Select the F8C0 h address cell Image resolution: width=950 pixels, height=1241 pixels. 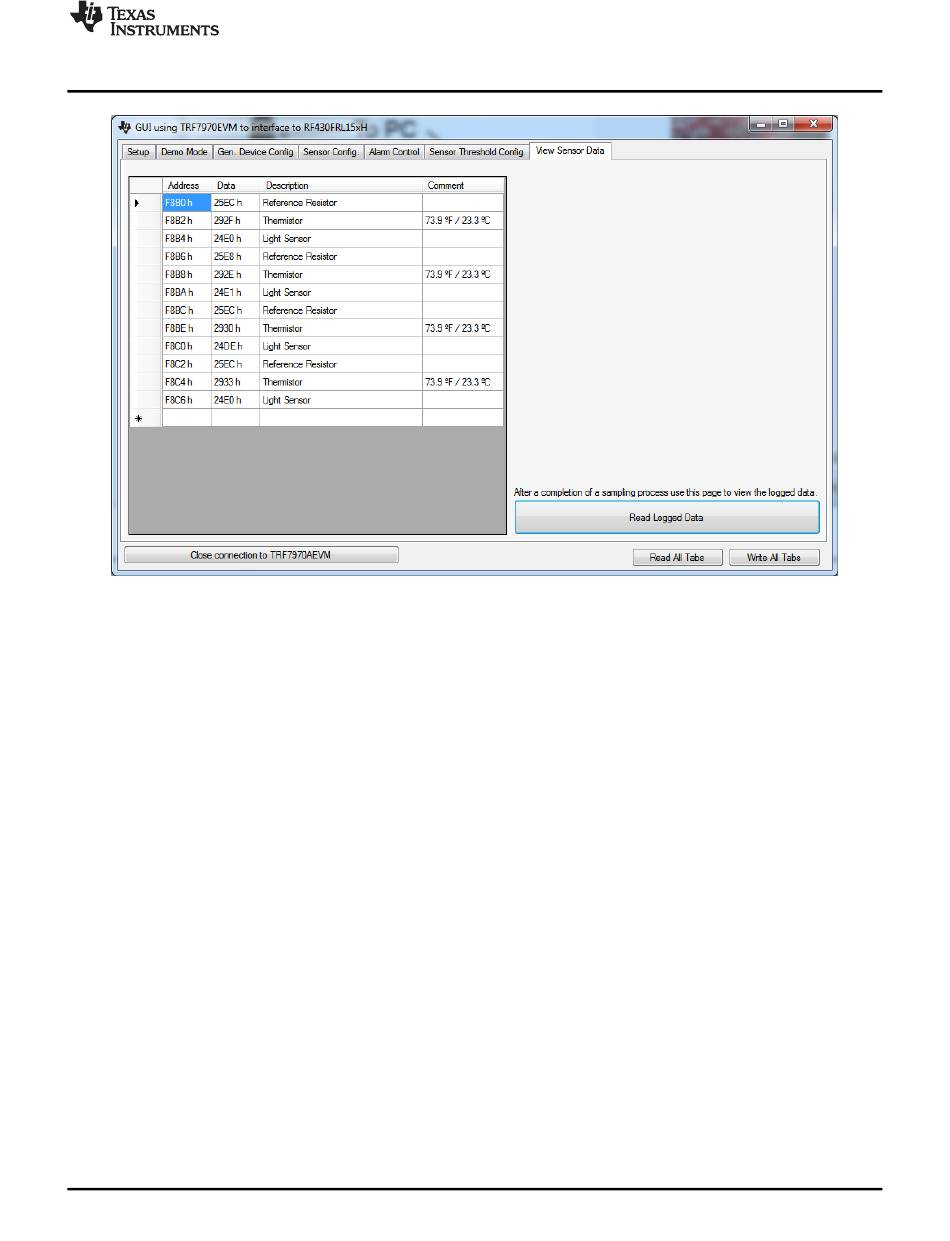tap(187, 347)
